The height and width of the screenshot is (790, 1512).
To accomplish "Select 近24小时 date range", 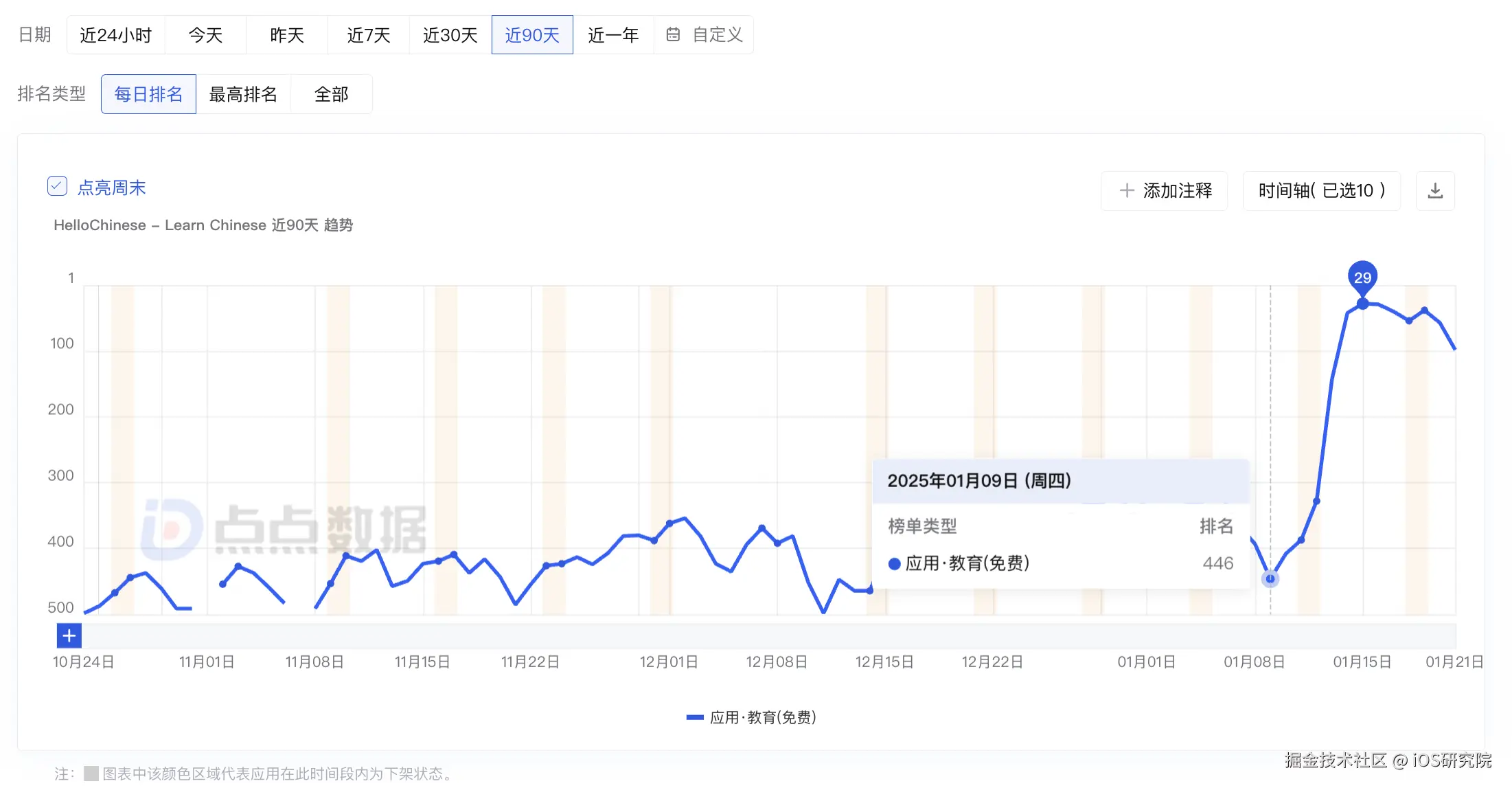I will click(115, 35).
